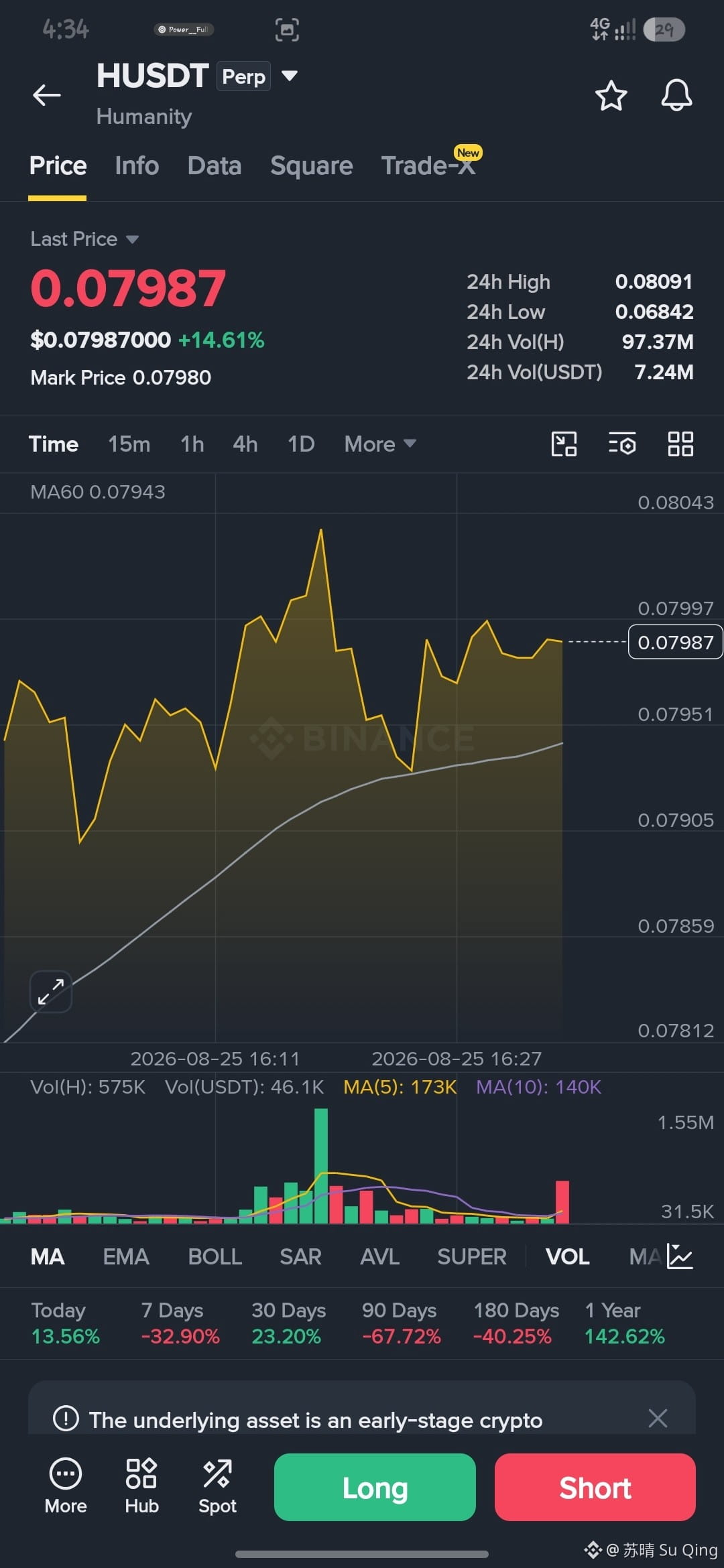
Task: Dismiss the early-stage crypto warning
Action: [658, 1418]
